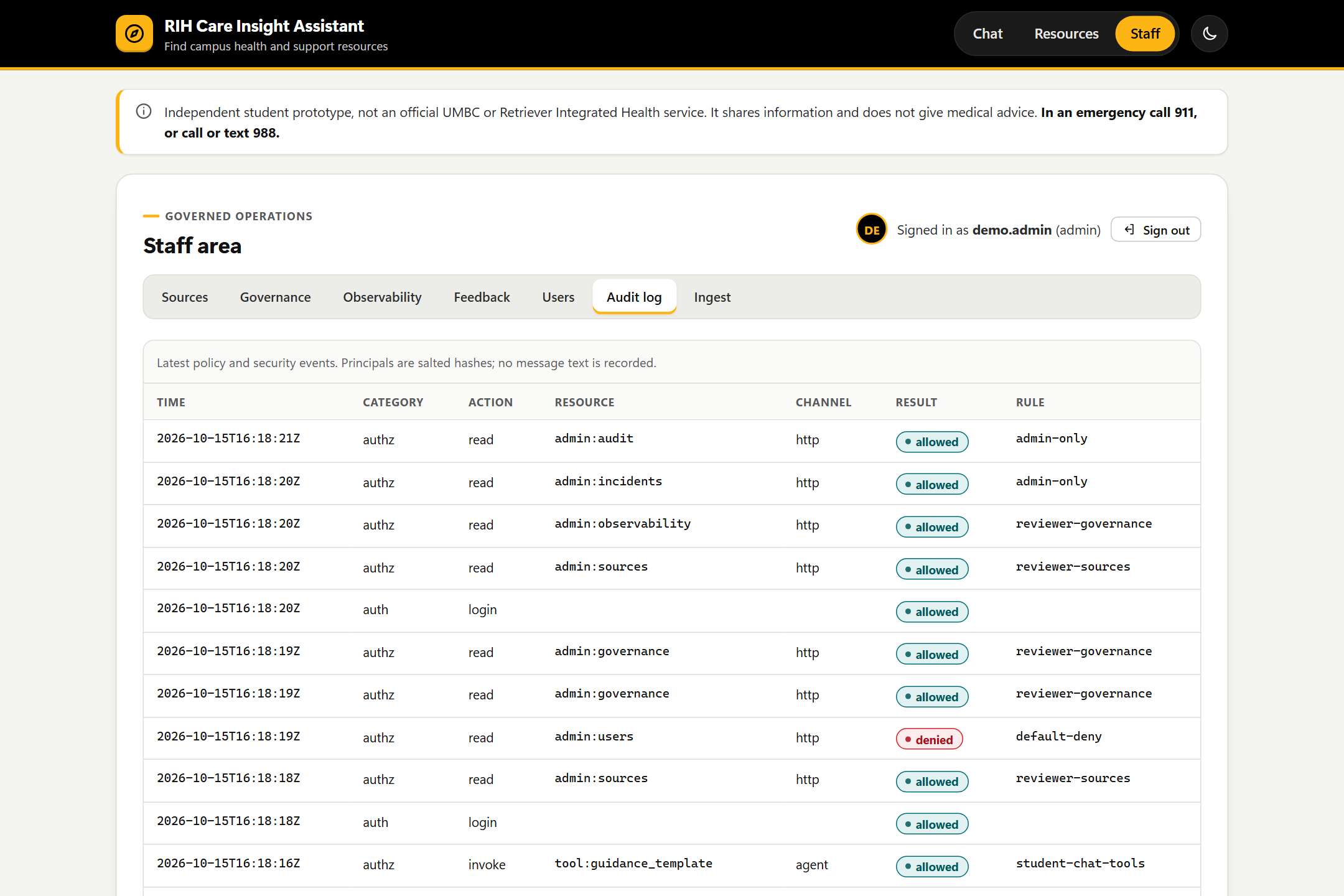
Task: Click the info icon in the disclaimer banner
Action: click(144, 111)
